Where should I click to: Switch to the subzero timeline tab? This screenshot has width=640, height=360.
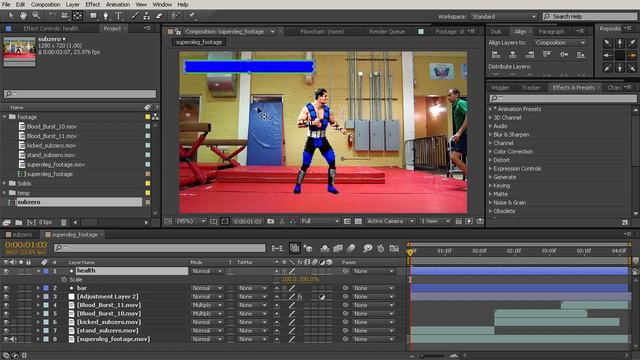coord(22,235)
